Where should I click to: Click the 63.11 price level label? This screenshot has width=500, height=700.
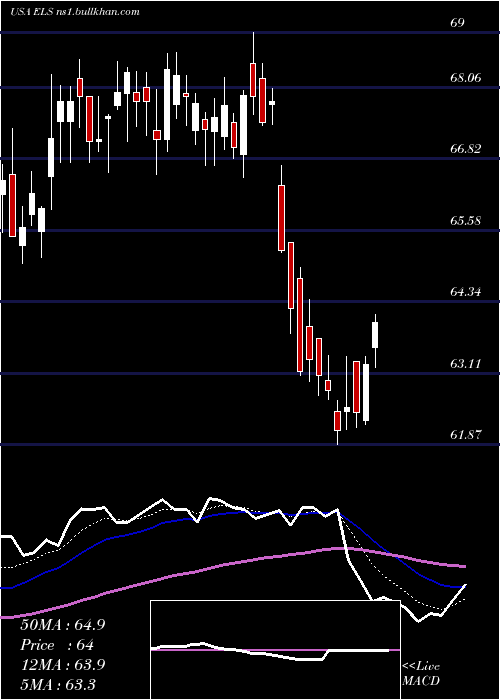(466, 364)
